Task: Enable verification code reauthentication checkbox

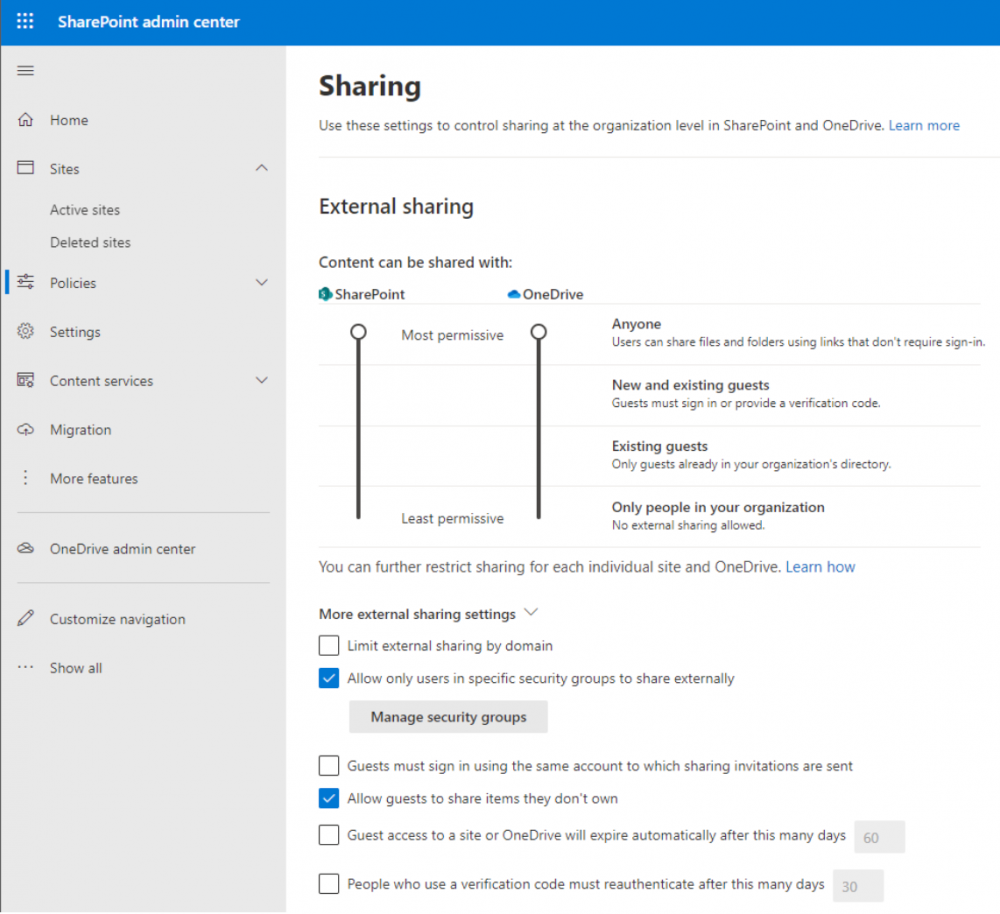Action: pyautogui.click(x=329, y=884)
